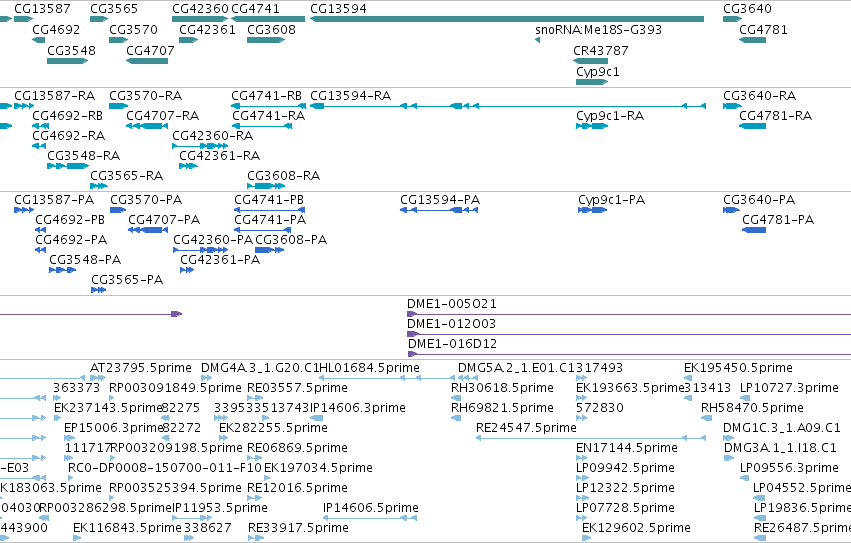The height and width of the screenshot is (543, 851).
Task: Select transcript CG3565-RA label
Action: tap(126, 175)
